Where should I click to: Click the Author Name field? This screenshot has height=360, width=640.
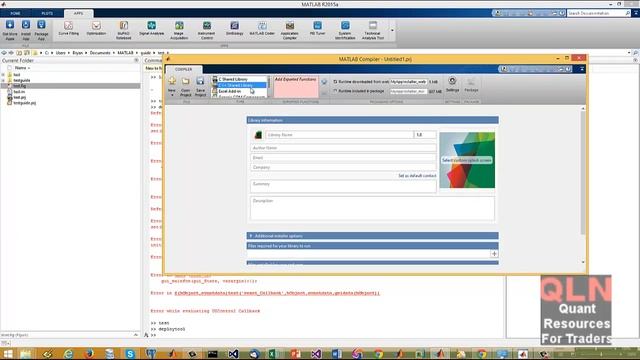click(343, 148)
